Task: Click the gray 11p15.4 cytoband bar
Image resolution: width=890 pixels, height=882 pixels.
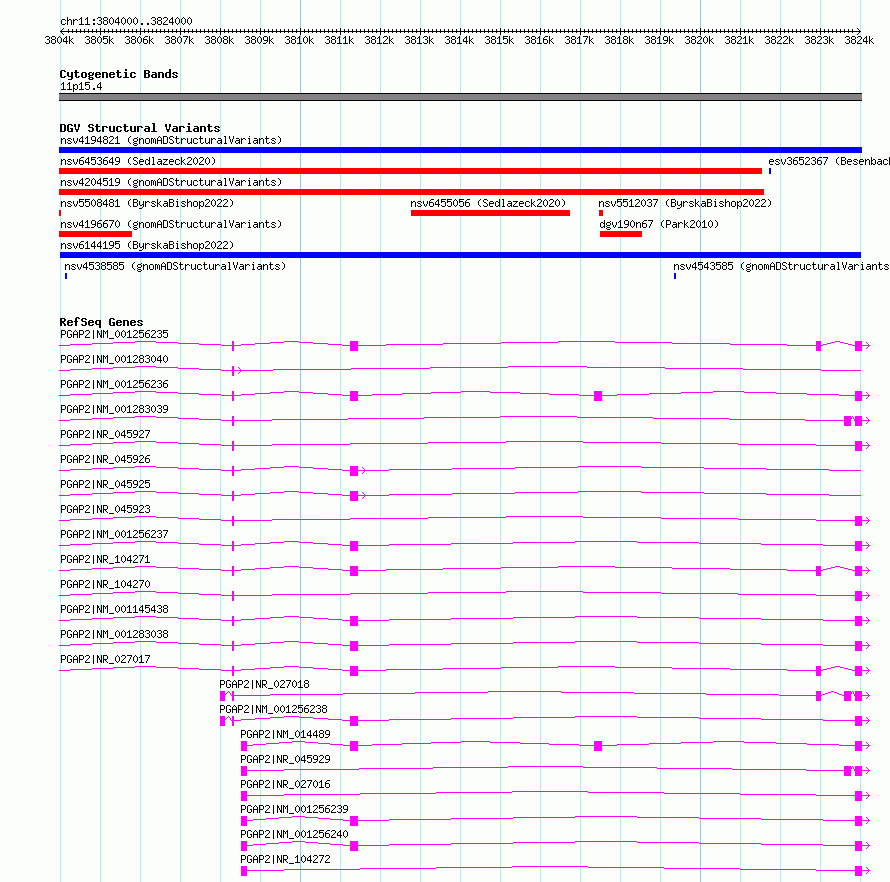Action: pyautogui.click(x=460, y=97)
